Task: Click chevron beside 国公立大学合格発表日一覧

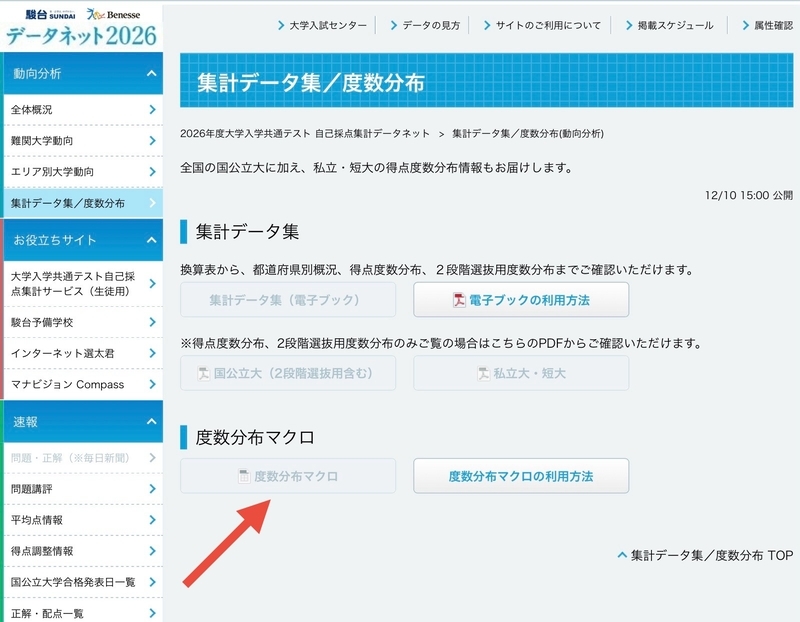Action: [152, 582]
